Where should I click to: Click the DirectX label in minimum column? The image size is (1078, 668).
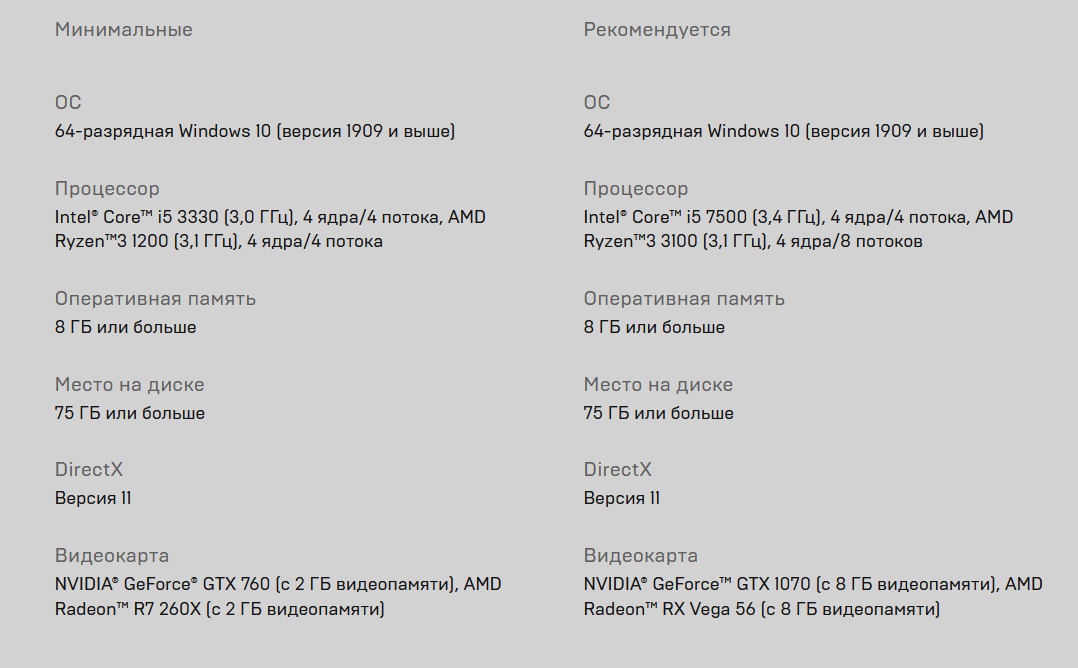pyautogui.click(x=89, y=470)
